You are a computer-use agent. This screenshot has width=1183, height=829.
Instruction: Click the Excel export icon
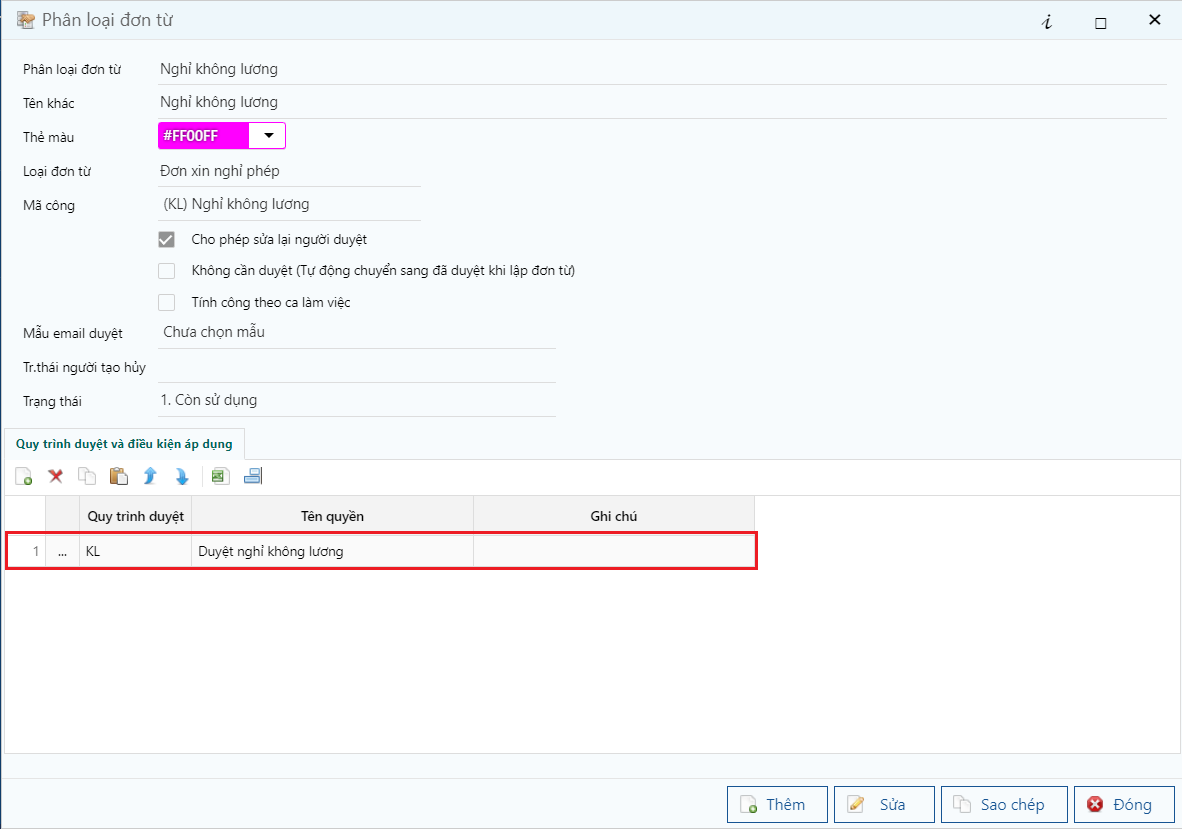coord(220,477)
